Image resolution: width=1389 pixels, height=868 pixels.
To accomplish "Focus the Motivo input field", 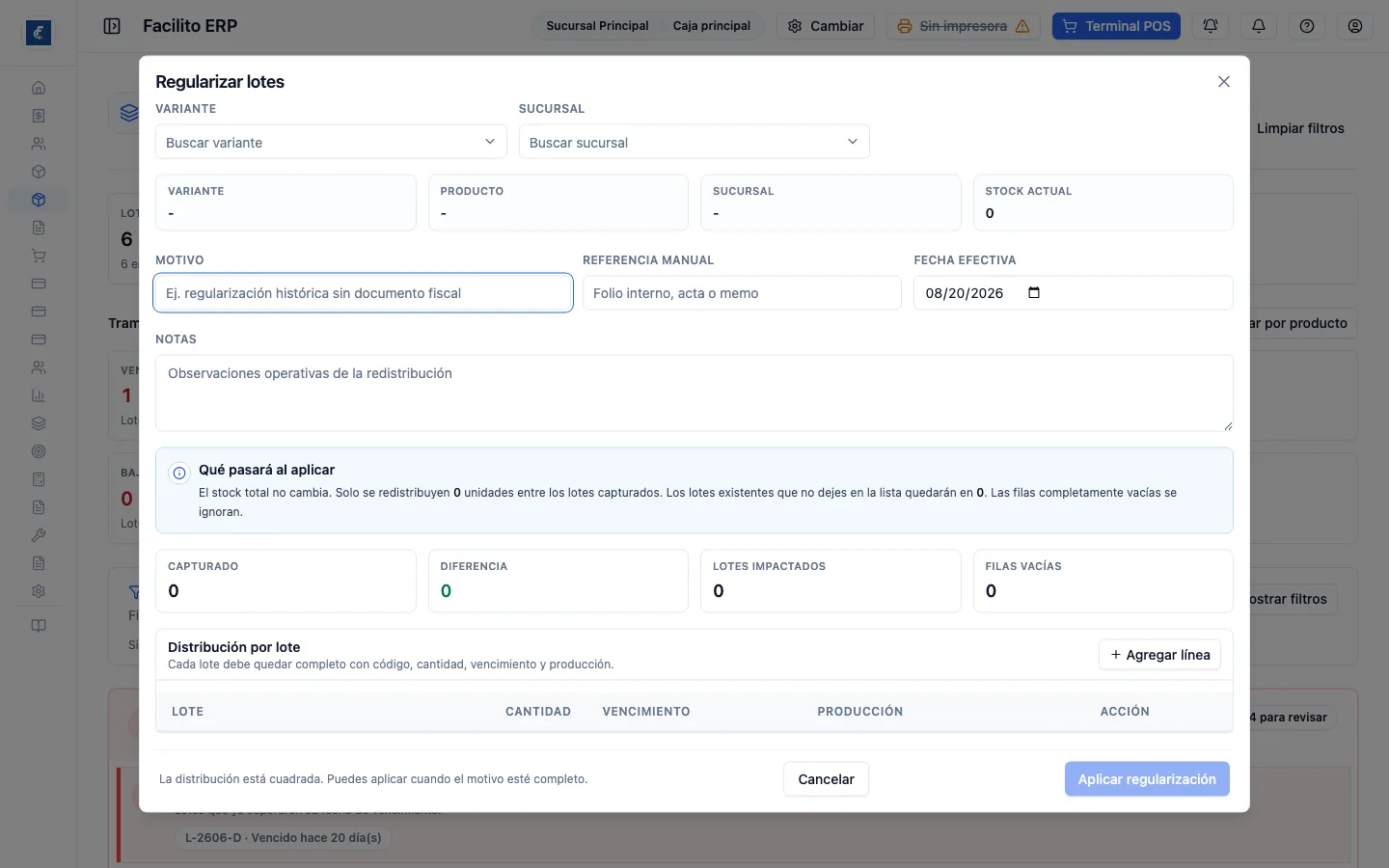I will pos(363,293).
